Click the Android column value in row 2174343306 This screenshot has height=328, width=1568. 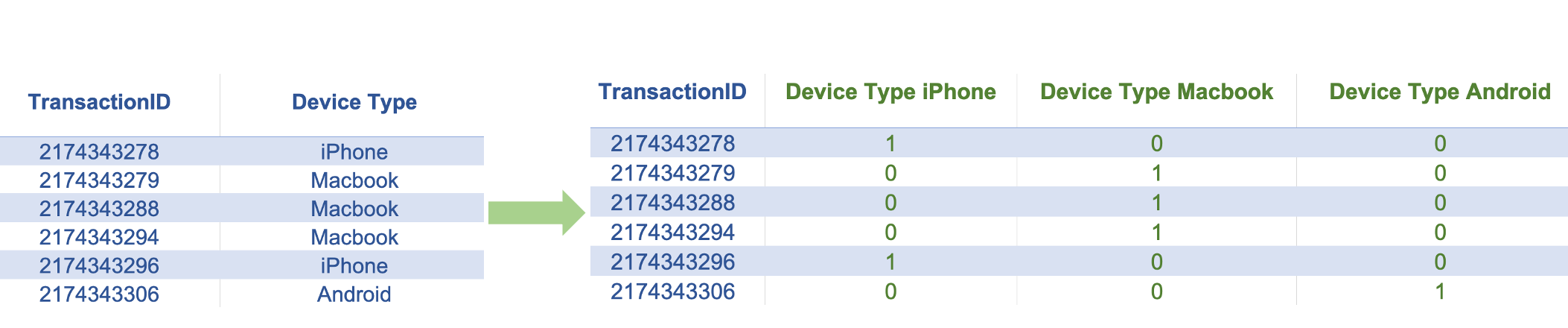pos(1440,291)
